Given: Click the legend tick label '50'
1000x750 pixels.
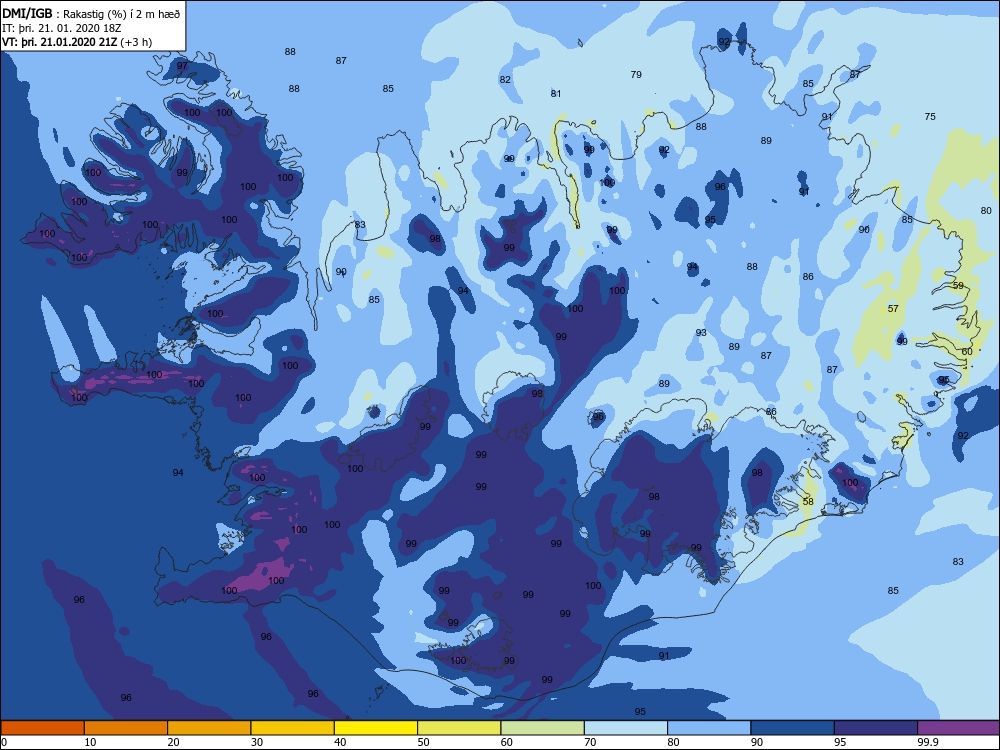Looking at the screenshot, I should pos(423,742).
